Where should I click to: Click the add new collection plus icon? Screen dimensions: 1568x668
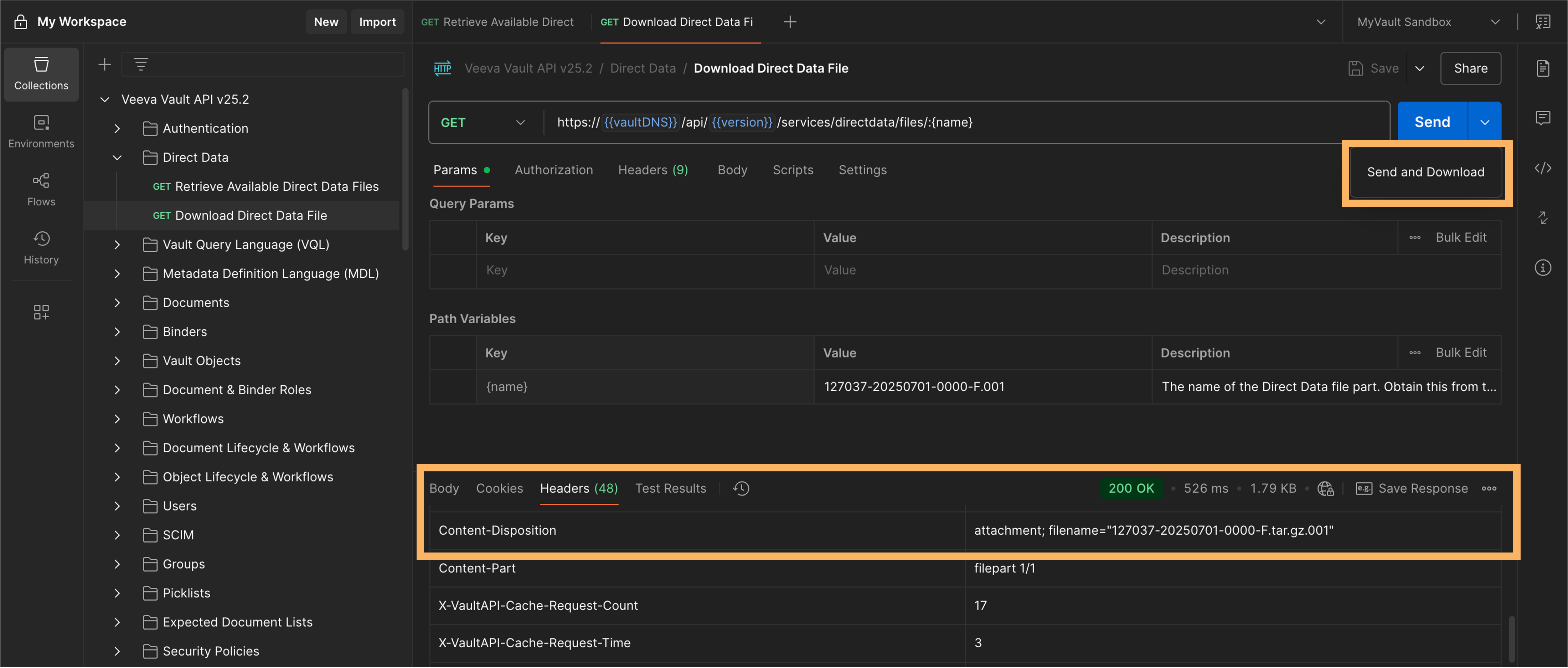click(x=105, y=65)
